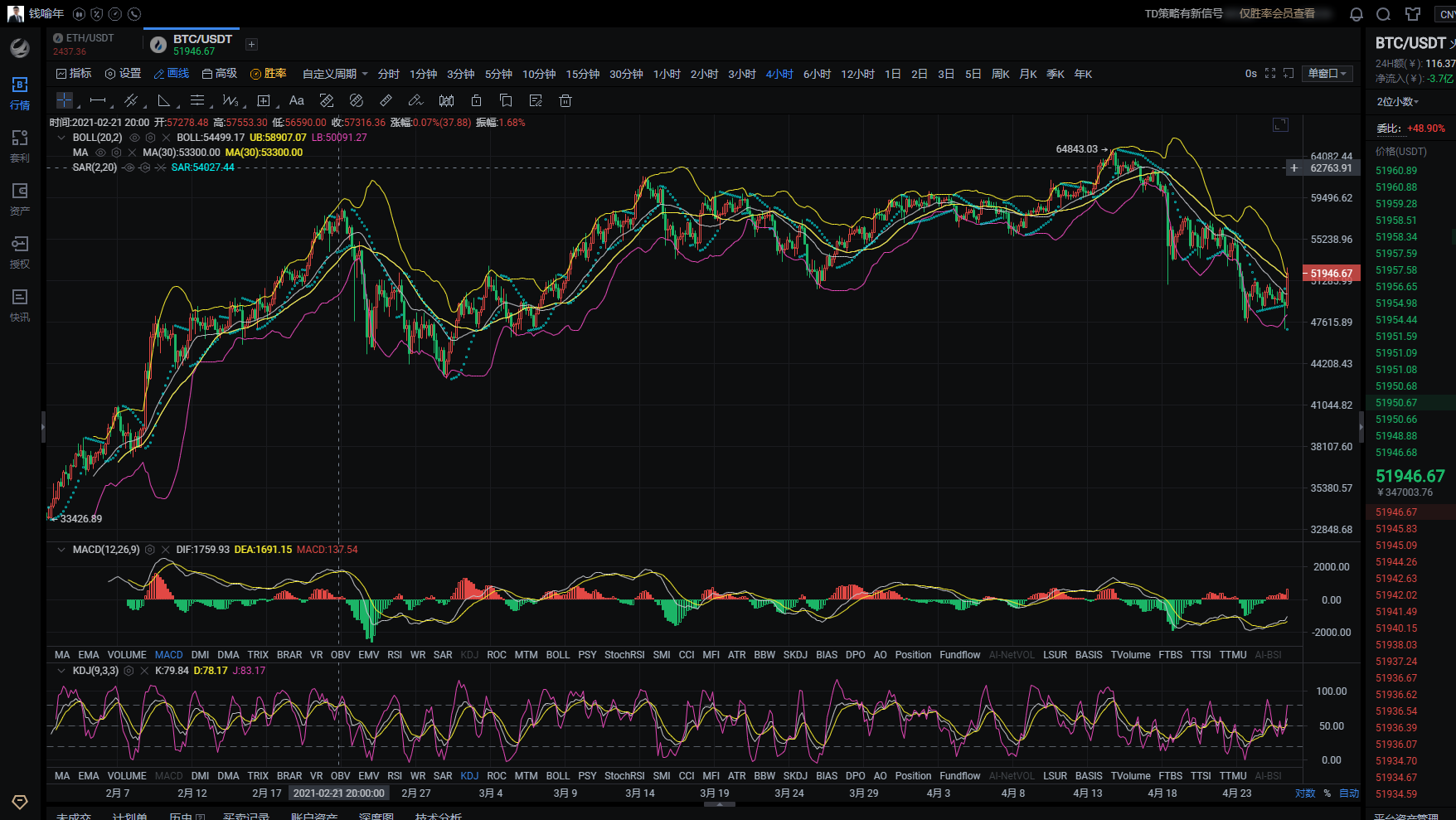
Task: Select the crosshair cursor drawing tool
Action: pos(64,100)
